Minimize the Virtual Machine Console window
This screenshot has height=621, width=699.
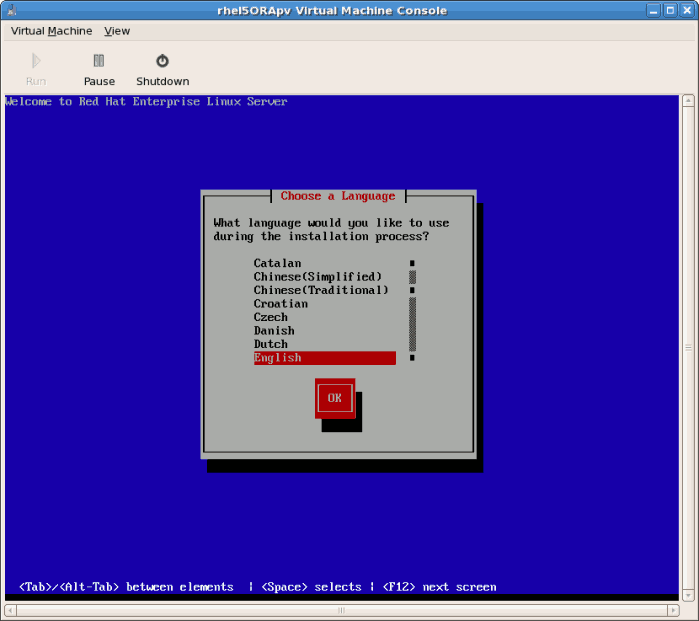pos(653,10)
